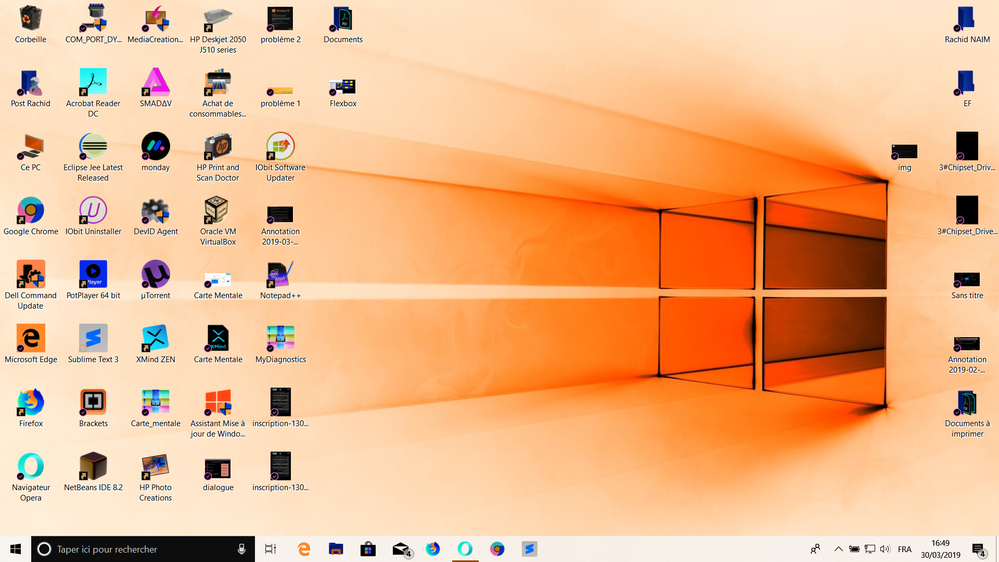999x562 pixels.
Task: Activate Cortana microphone in search box
Action: pyautogui.click(x=241, y=549)
